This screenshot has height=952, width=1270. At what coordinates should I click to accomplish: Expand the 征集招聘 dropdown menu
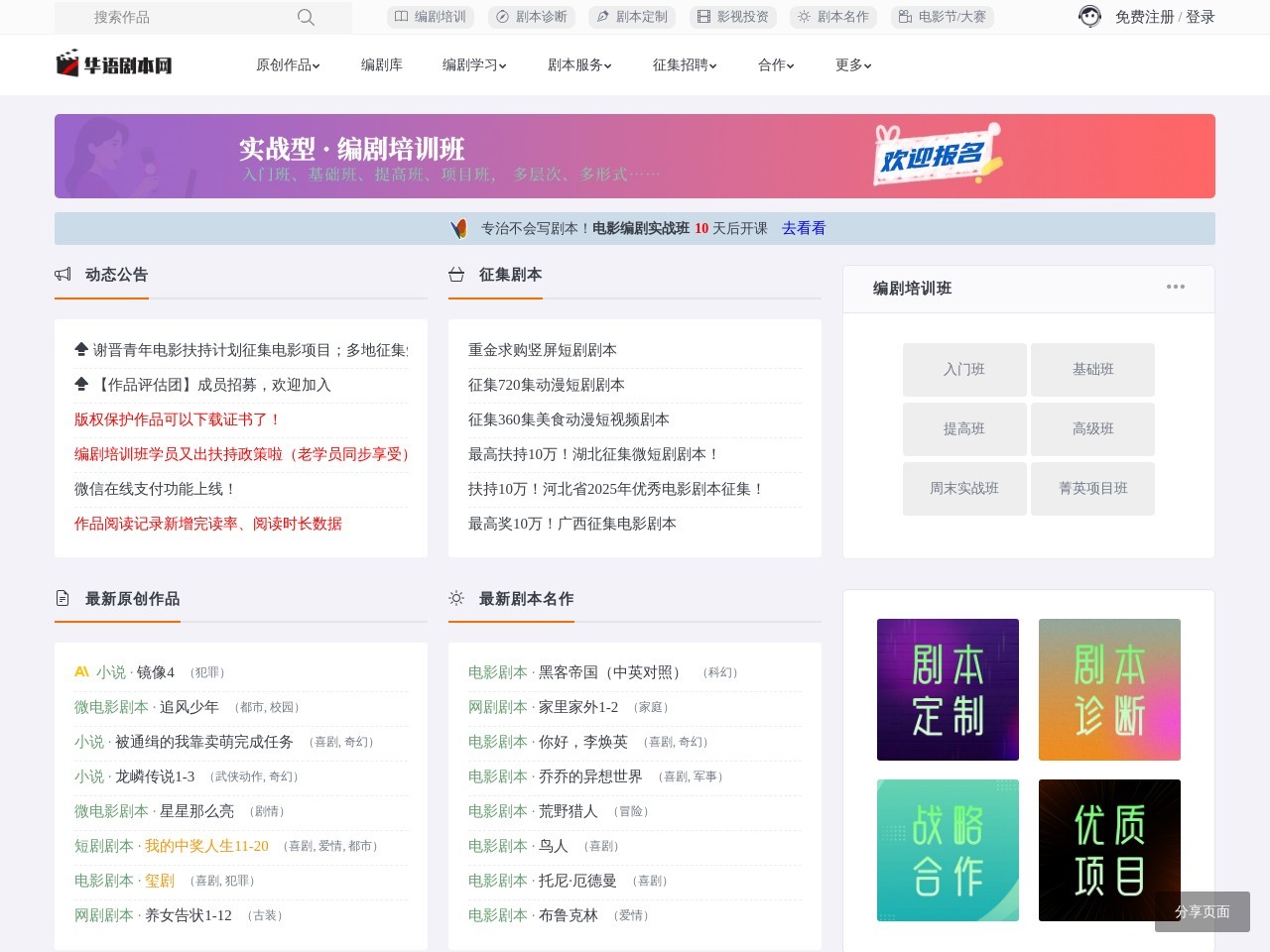(x=685, y=65)
